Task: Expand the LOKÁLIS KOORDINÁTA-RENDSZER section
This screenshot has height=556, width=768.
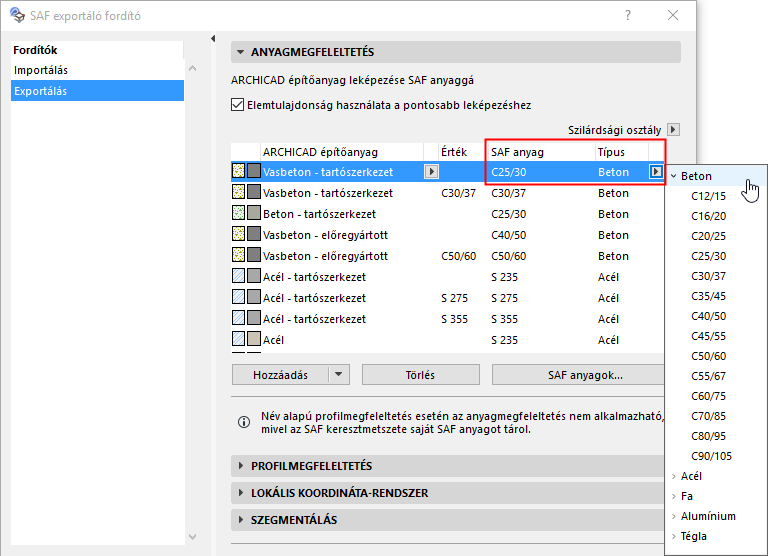Action: pos(240,493)
